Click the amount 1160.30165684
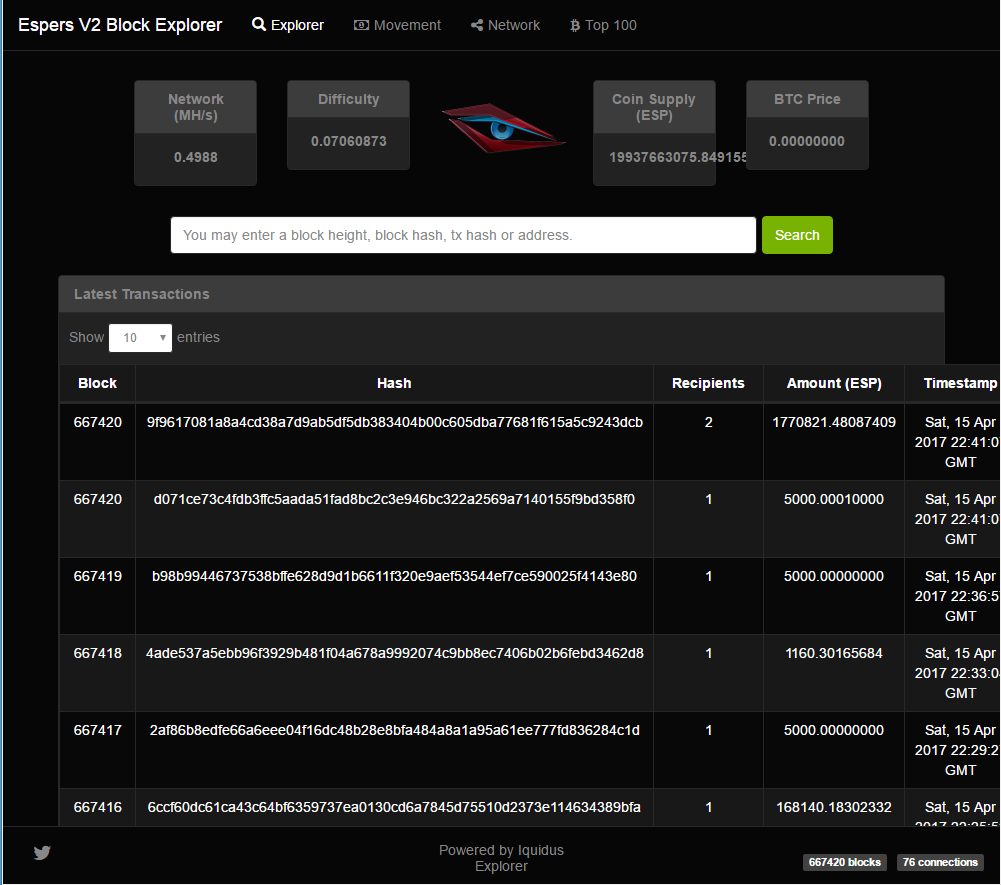The height and width of the screenshot is (885, 1001). (834, 653)
